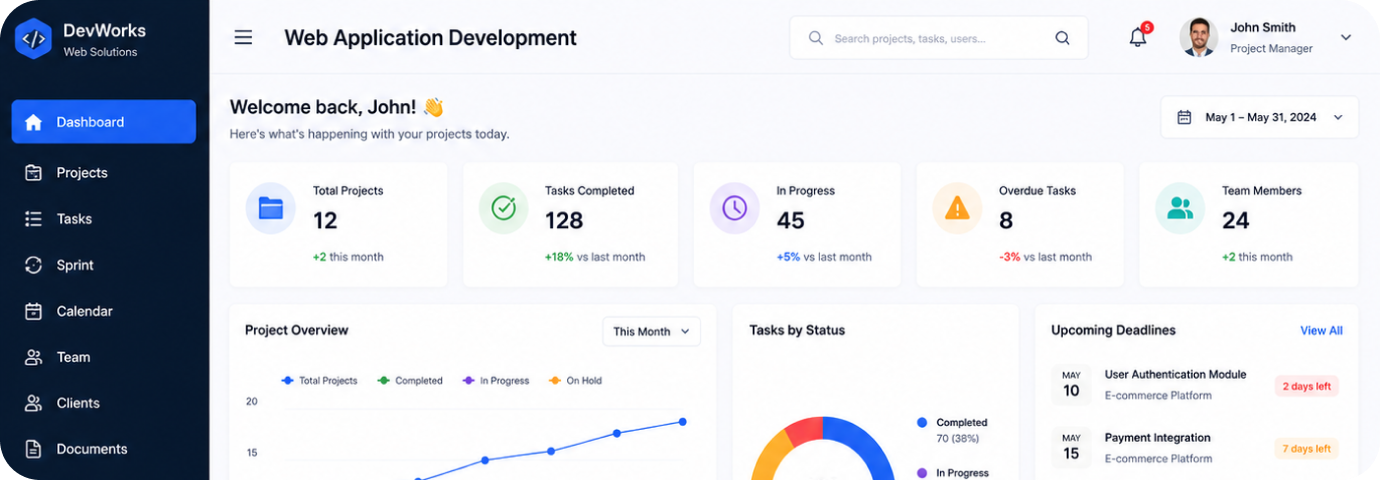Click the Tasks Completed checkmark icon
The height and width of the screenshot is (480, 1380).
click(x=503, y=208)
